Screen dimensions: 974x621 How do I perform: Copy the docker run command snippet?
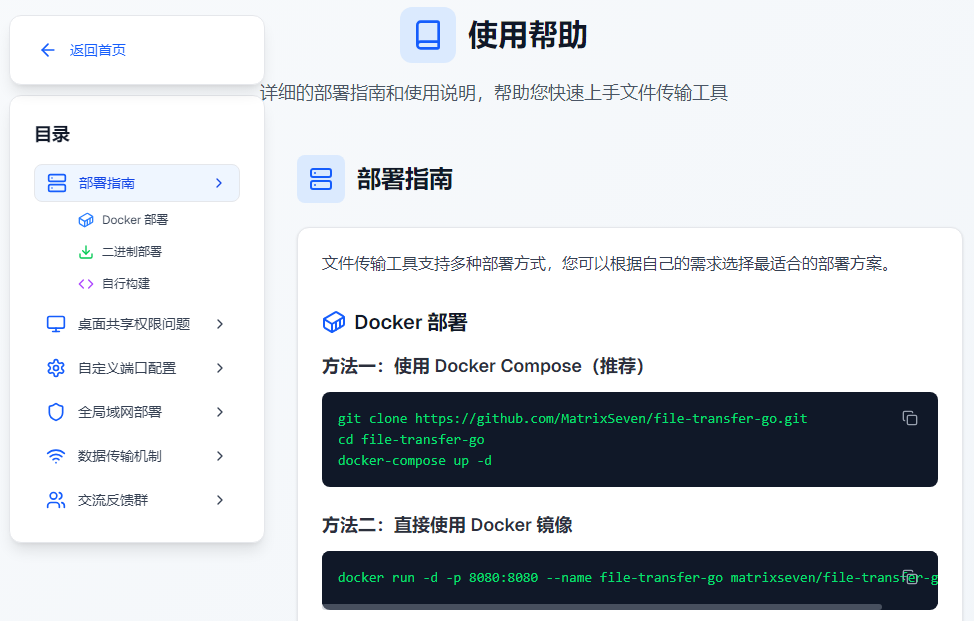(x=910, y=576)
